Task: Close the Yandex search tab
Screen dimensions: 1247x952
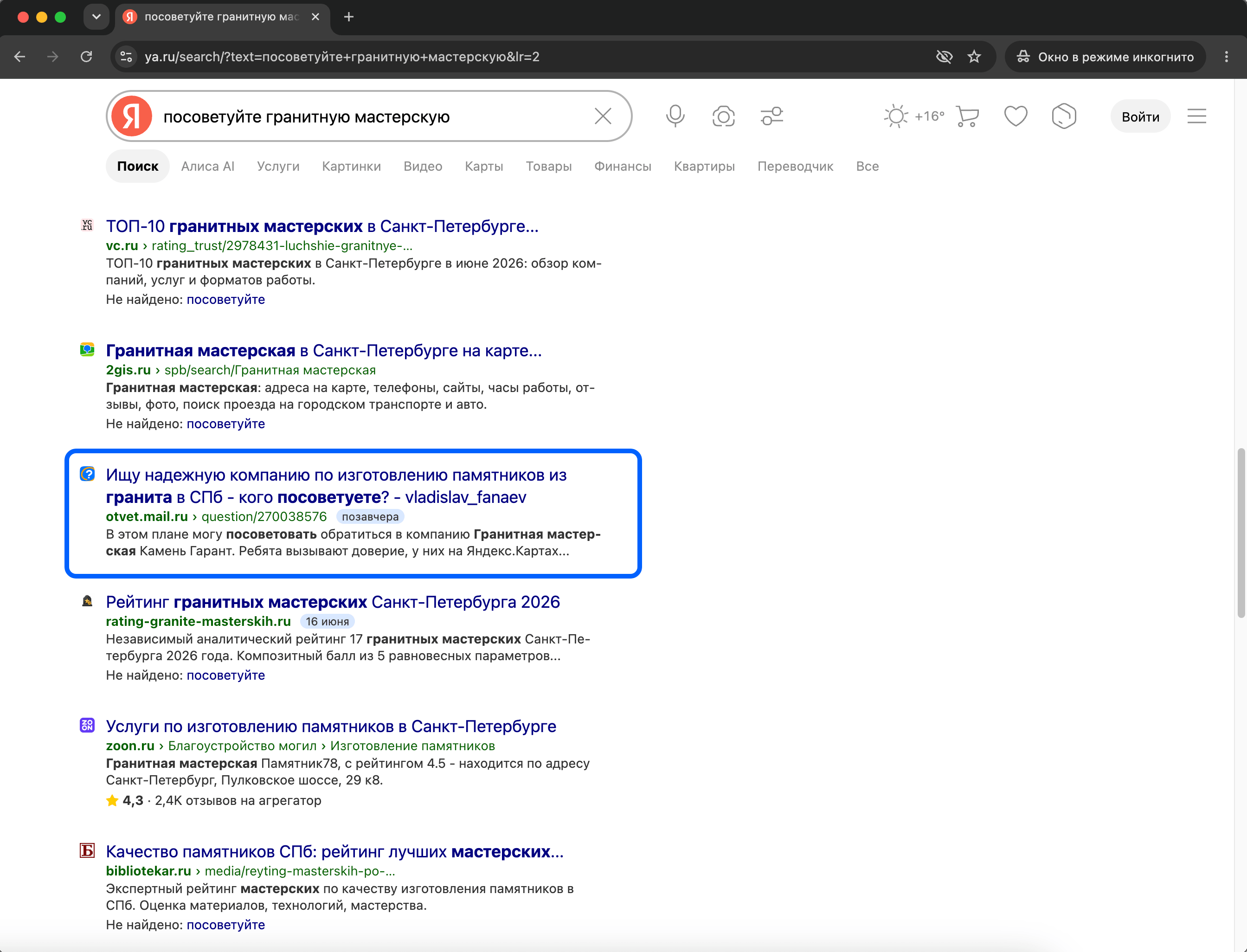Action: coord(315,17)
